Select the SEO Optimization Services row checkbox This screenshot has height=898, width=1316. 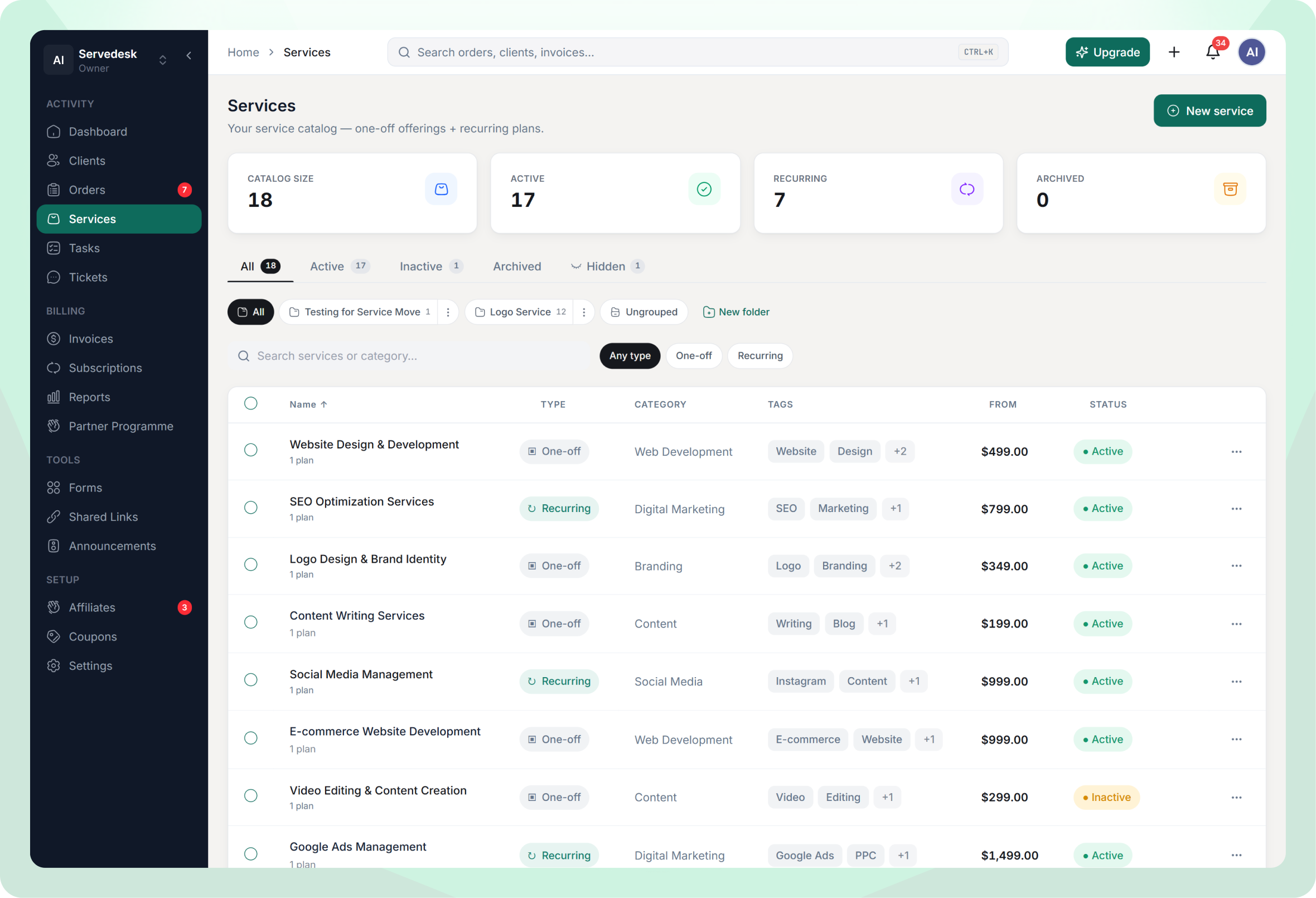(251, 508)
